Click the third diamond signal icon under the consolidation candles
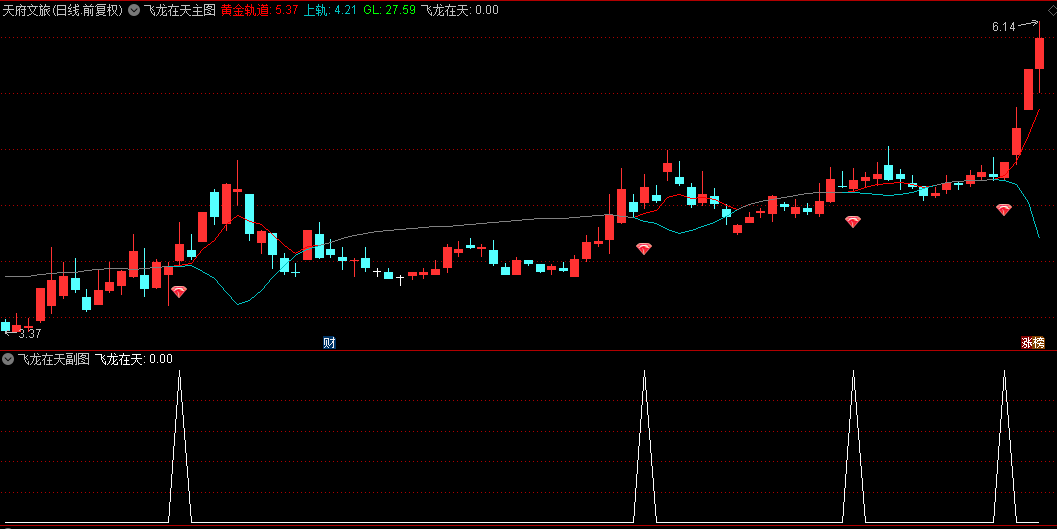The image size is (1057, 529). pos(853,221)
